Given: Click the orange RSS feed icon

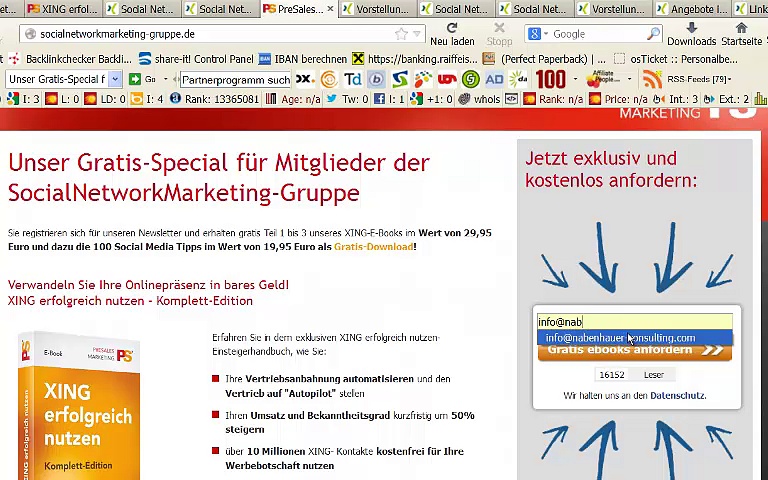Looking at the screenshot, I should pyautogui.click(x=651, y=79).
